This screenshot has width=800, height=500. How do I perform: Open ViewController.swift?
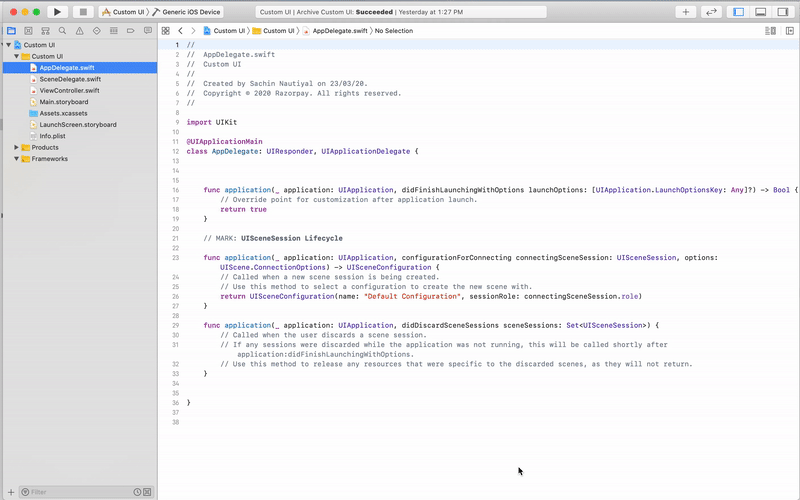[x=80, y=90]
